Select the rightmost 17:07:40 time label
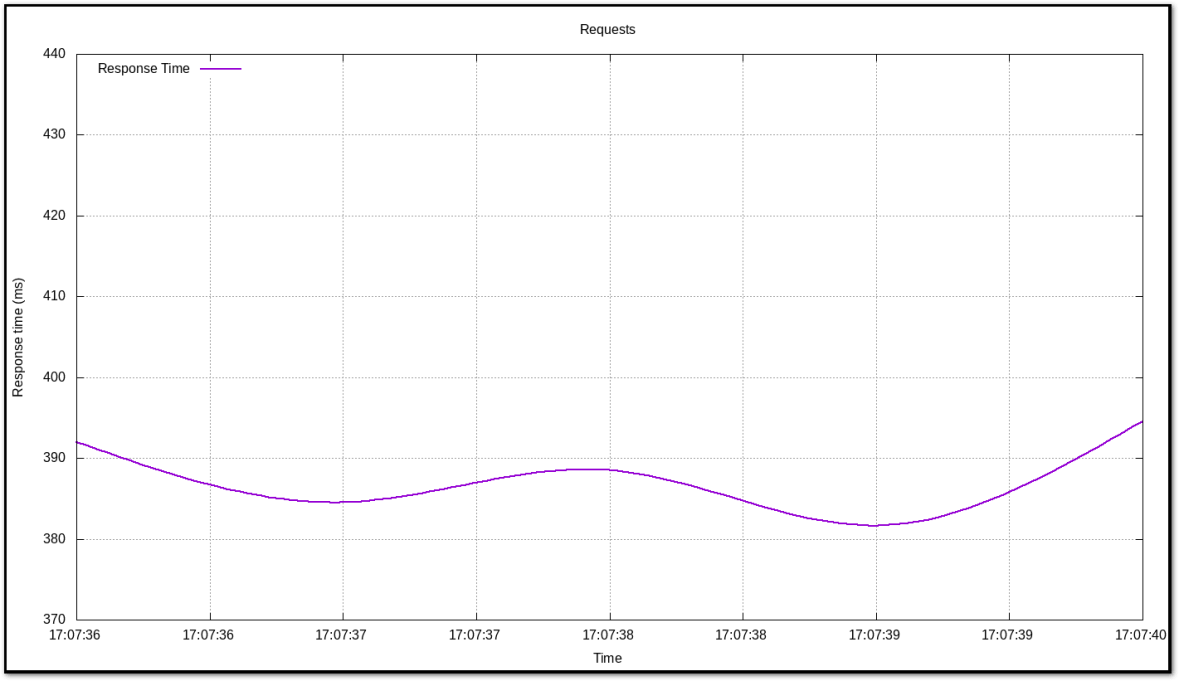 point(1140,634)
